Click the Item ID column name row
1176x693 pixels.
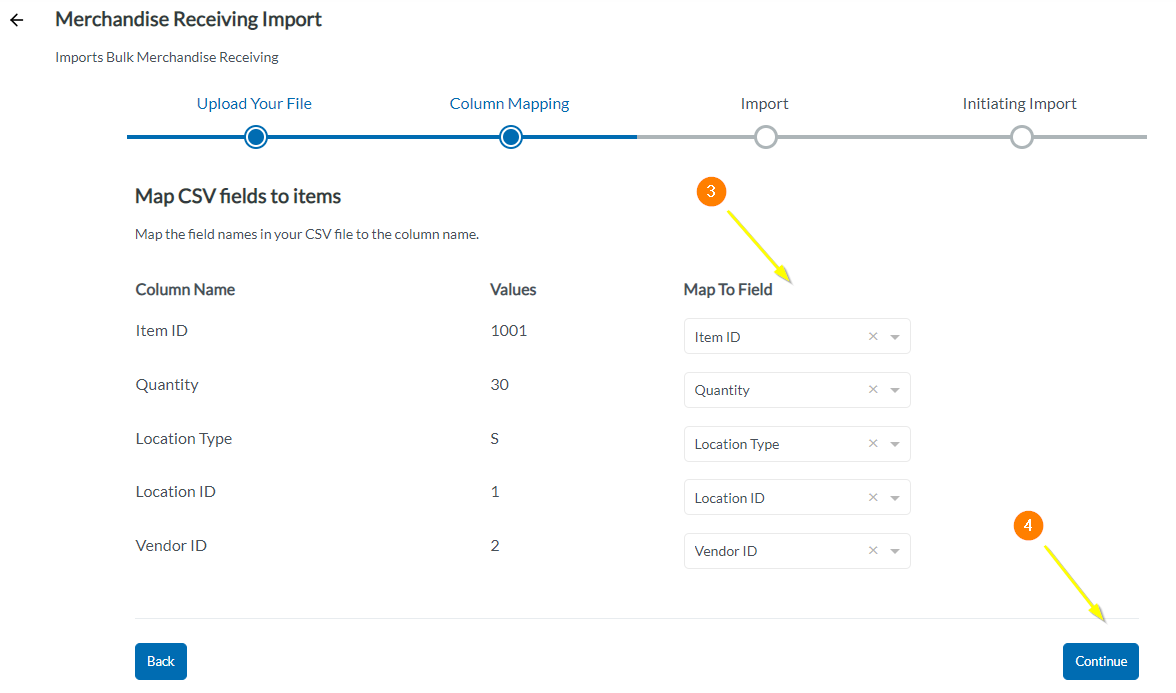click(161, 331)
